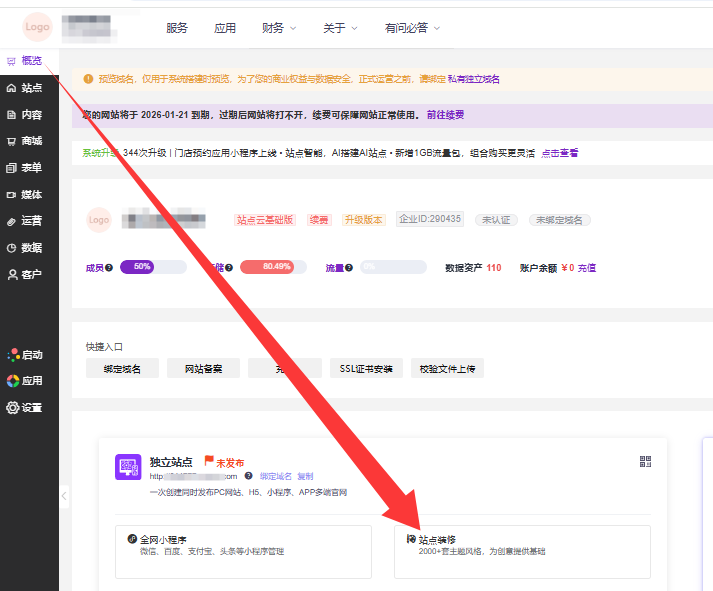Go to 媒体 media section
The width and height of the screenshot is (713, 591).
coord(25,194)
